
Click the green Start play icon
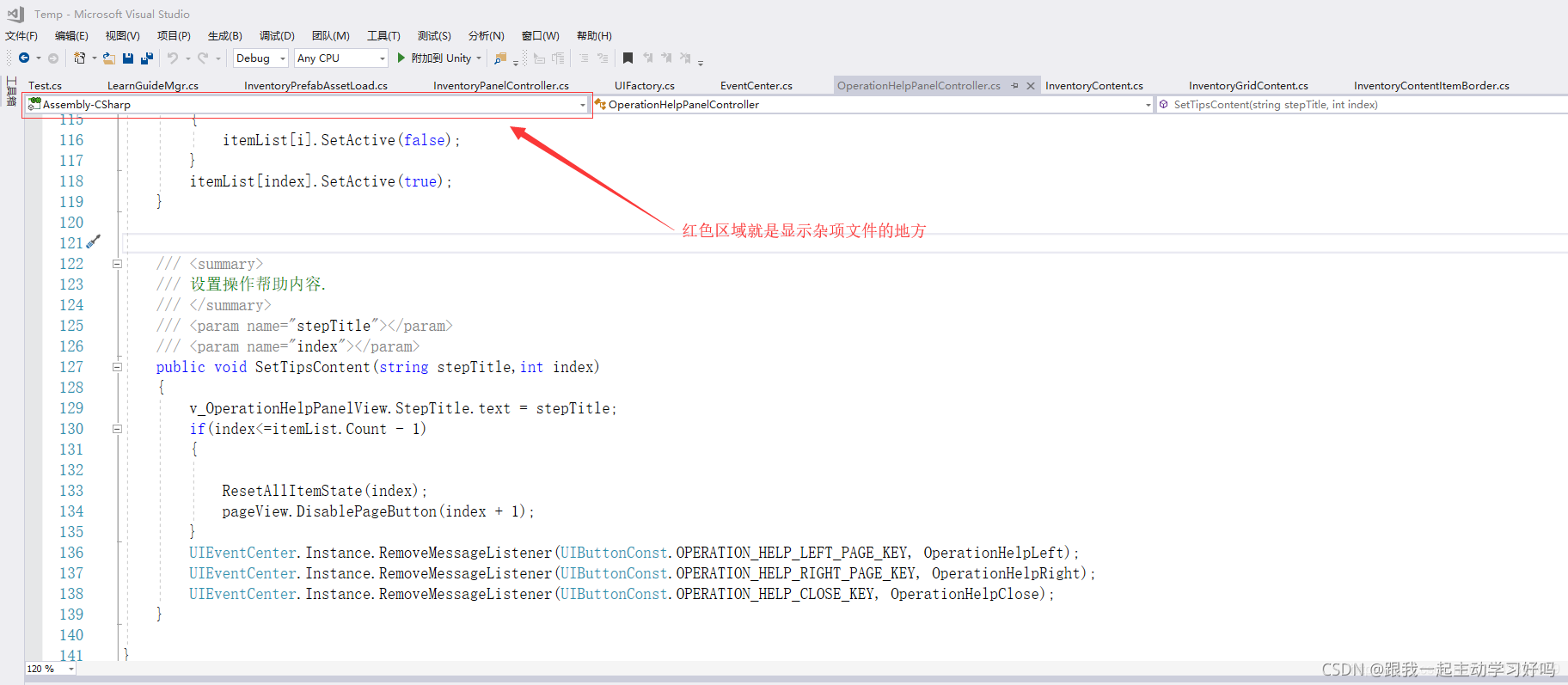click(x=401, y=58)
